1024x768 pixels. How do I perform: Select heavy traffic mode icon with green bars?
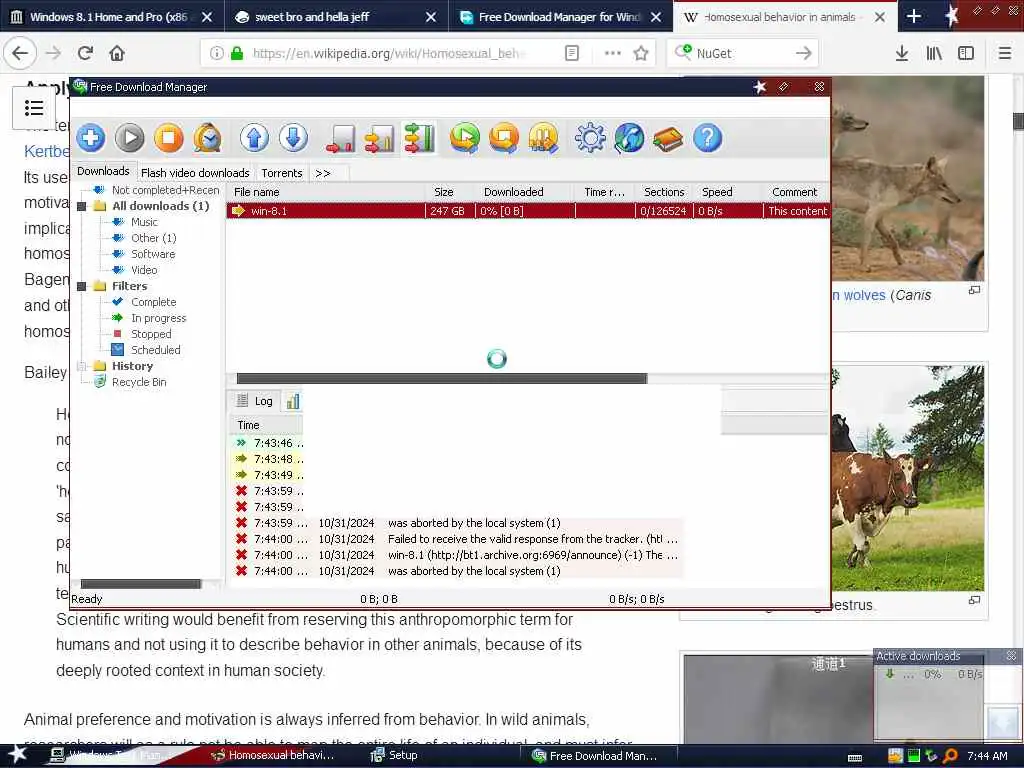419,138
